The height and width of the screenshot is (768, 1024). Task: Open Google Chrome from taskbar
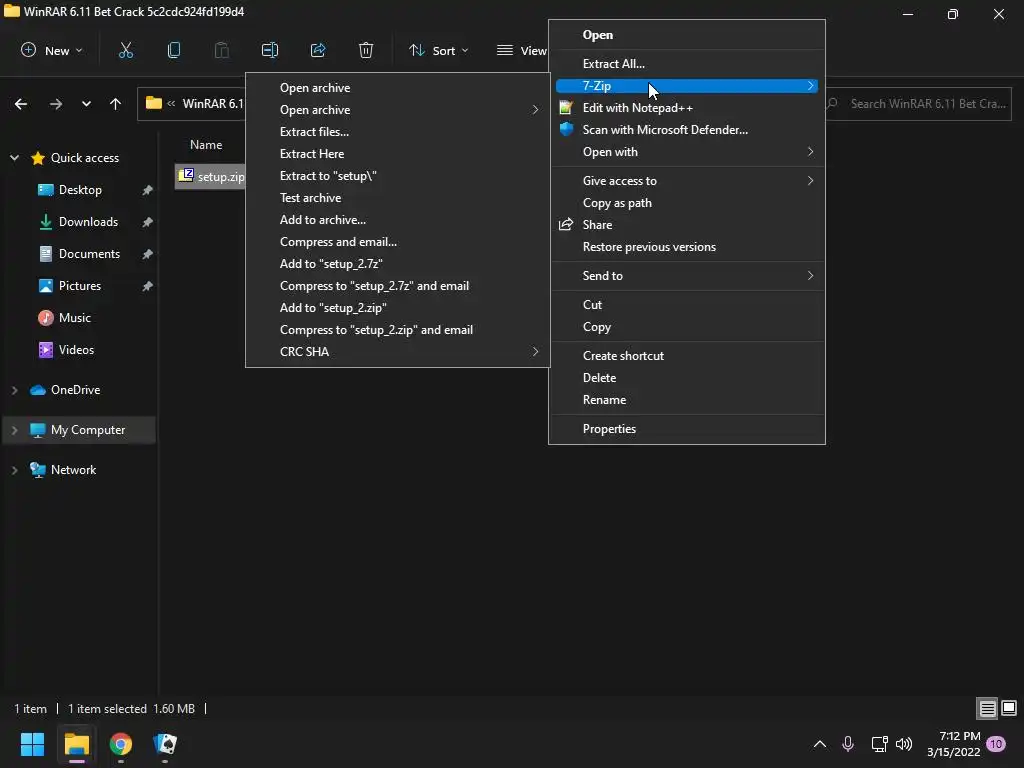click(121, 744)
